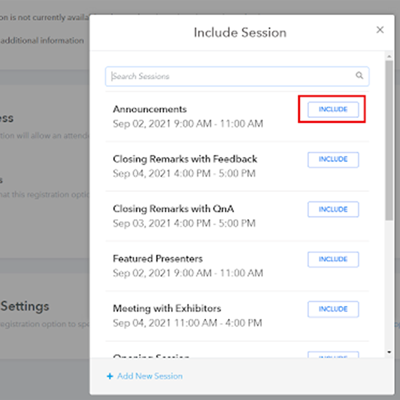Click the Include Session dialog heading

pos(240,33)
